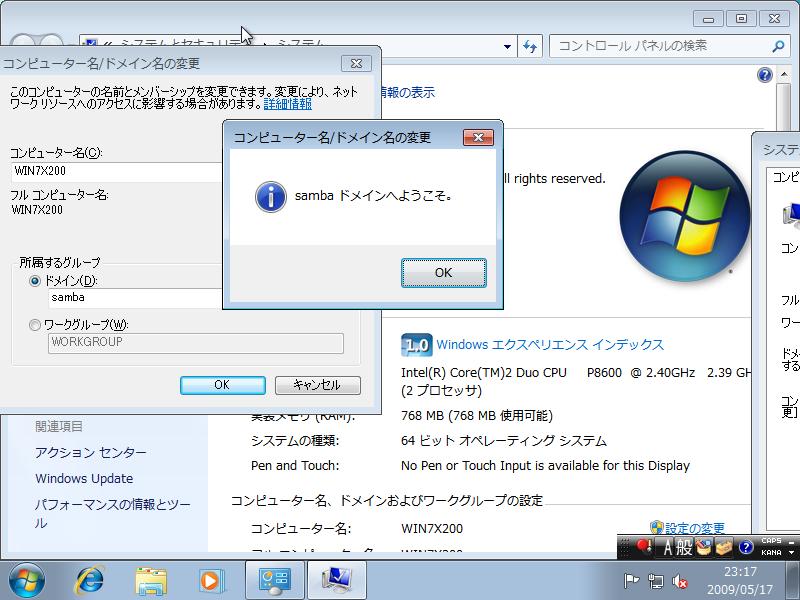Click the Windows logo orb image
This screenshot has width=800, height=600.
(684, 216)
